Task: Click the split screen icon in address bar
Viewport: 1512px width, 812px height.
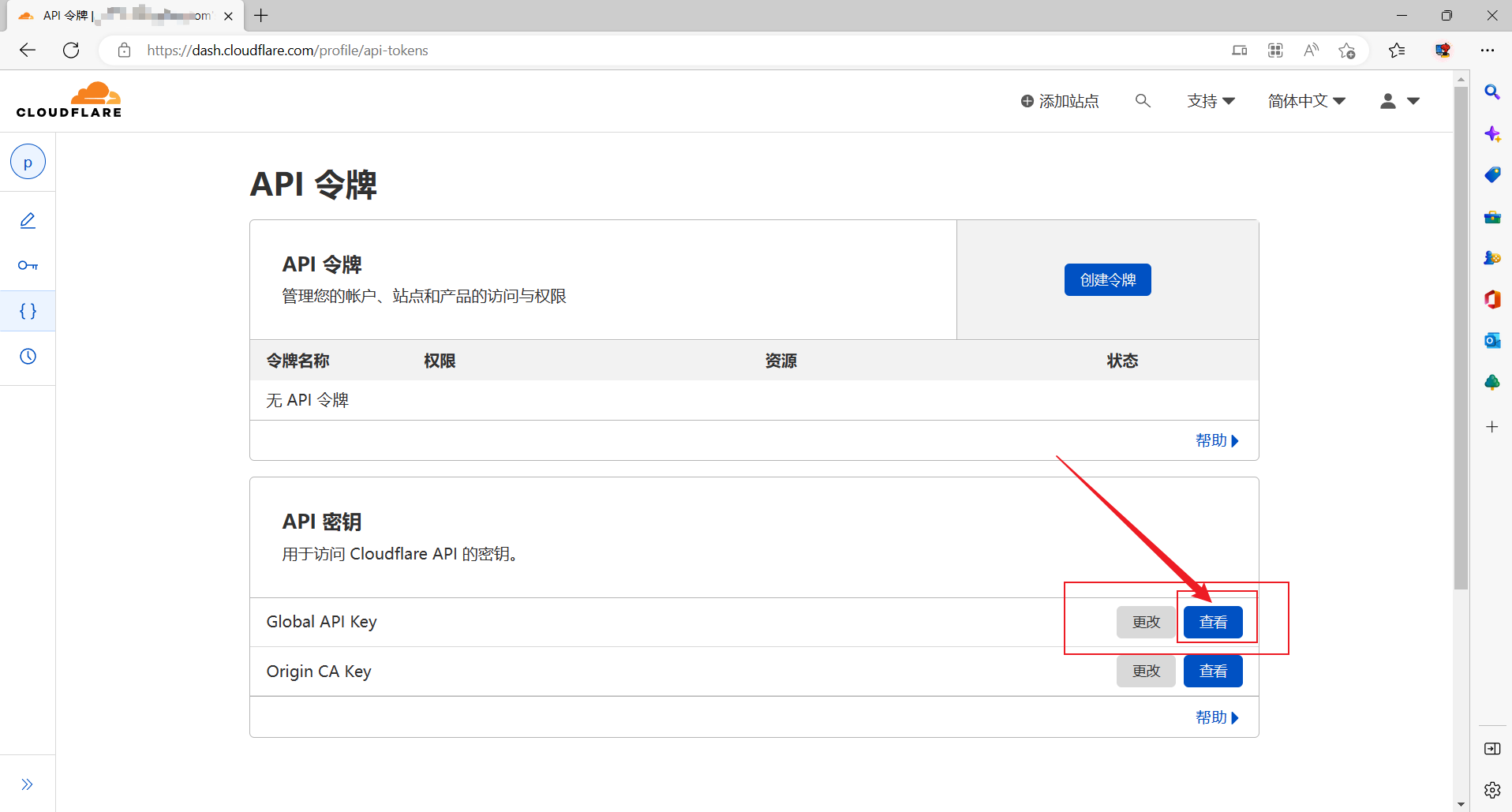Action: coord(1239,51)
